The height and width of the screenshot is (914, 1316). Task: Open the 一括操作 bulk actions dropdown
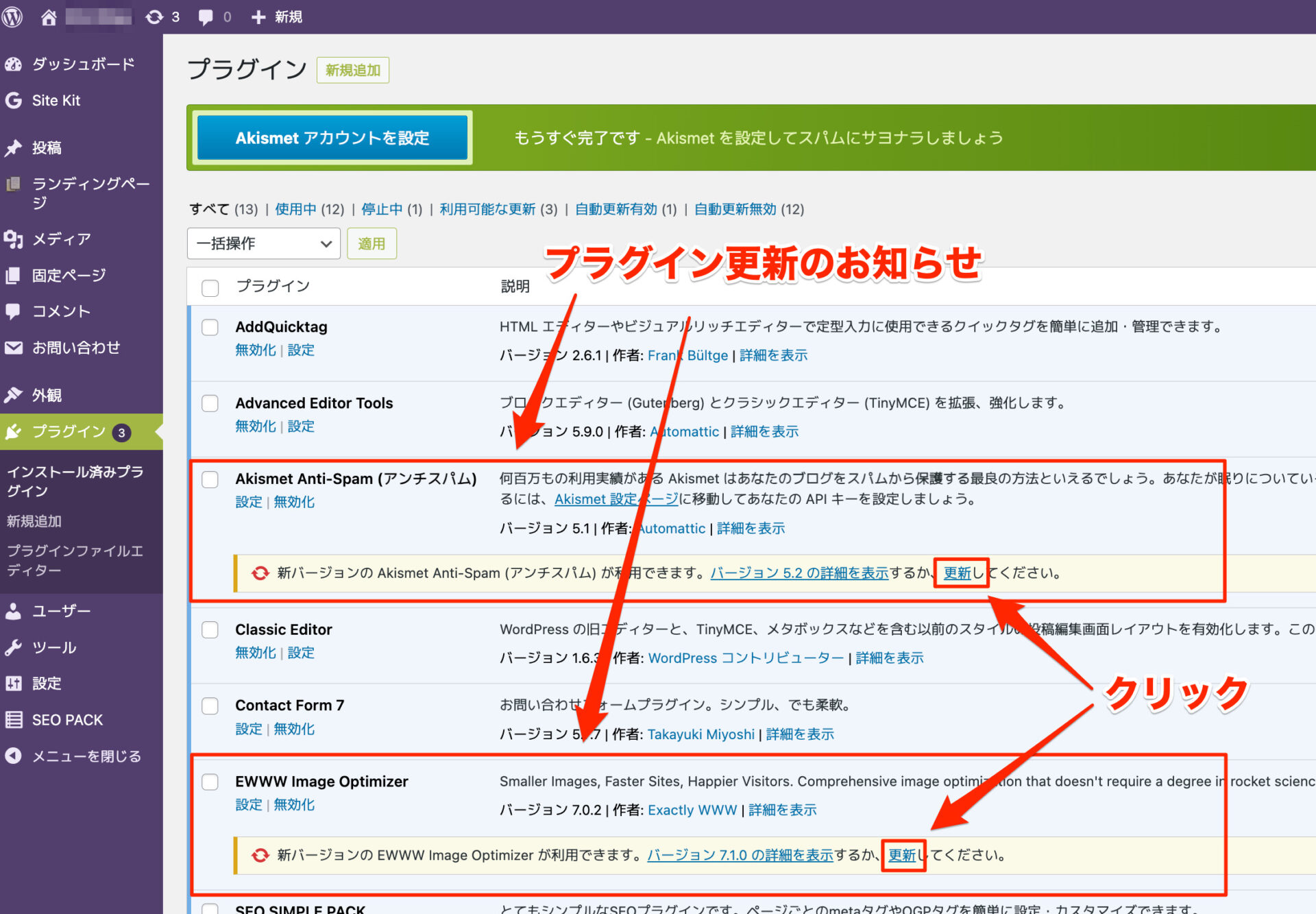click(x=264, y=243)
